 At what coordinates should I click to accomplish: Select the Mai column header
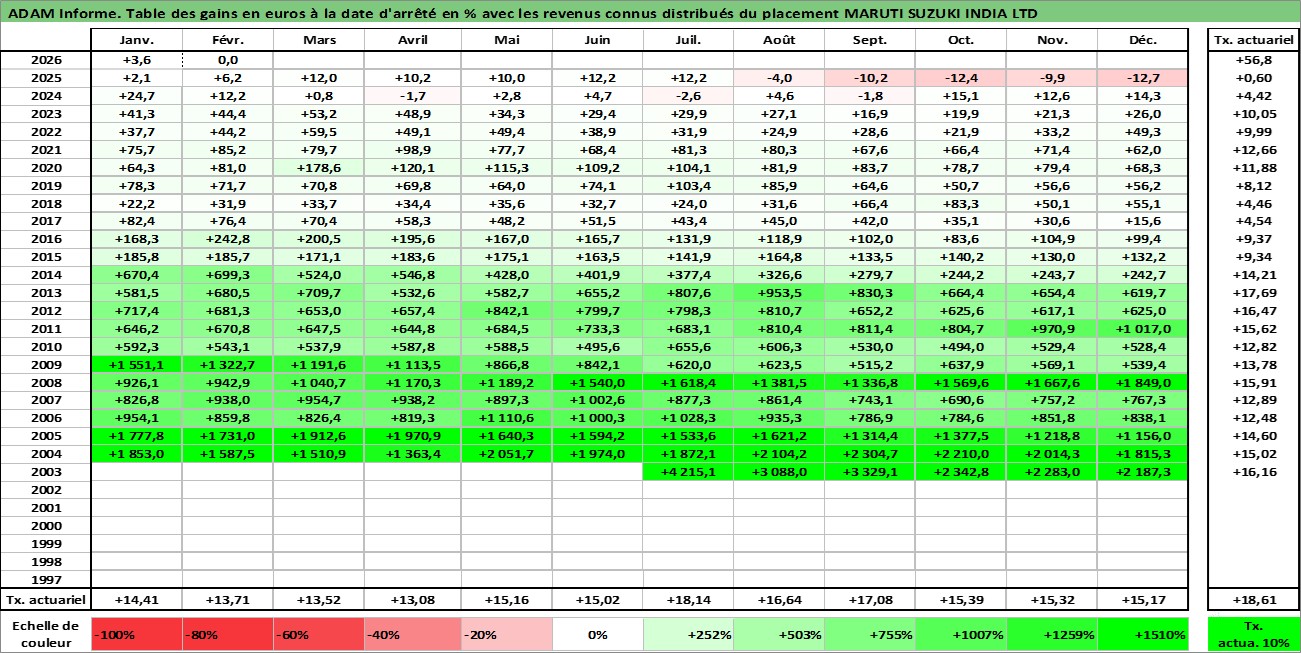pyautogui.click(x=506, y=40)
